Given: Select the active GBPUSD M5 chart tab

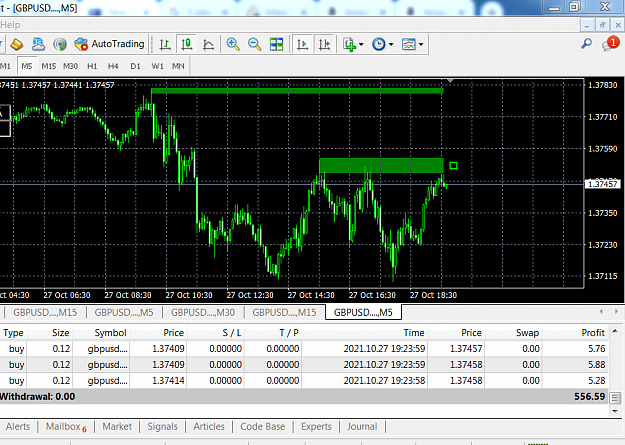Looking at the screenshot, I should [x=363, y=312].
